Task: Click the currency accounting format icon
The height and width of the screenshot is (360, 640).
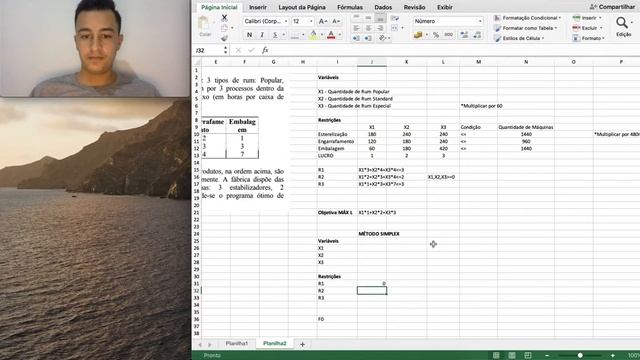Action: (418, 35)
